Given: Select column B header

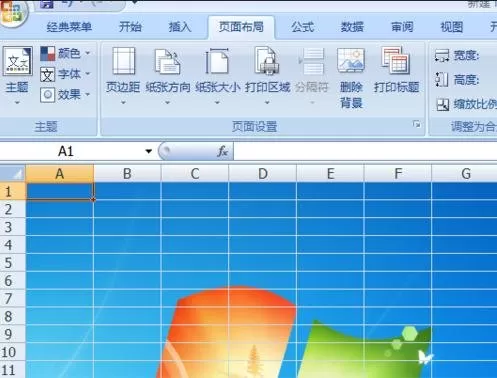Looking at the screenshot, I should coord(127,174).
